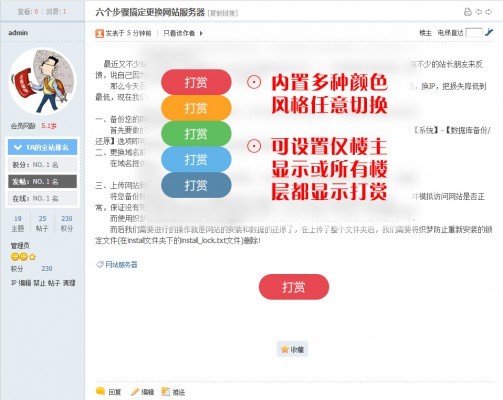Screen dimensions: 503x400
Task: Click the 清理 cleanup action
Action: click(69, 283)
